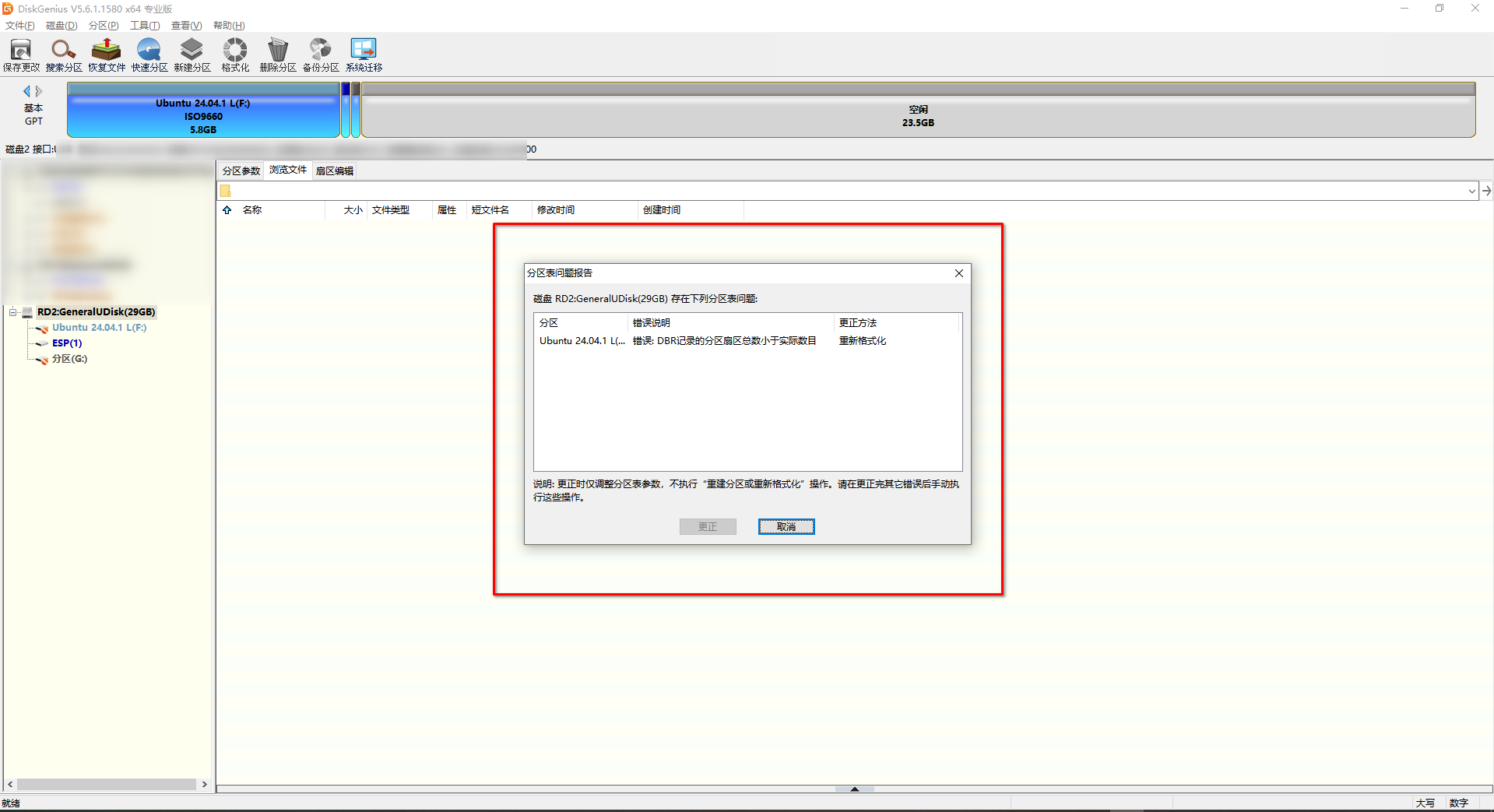
Task: Sort by the 属性 column header
Action: (450, 210)
